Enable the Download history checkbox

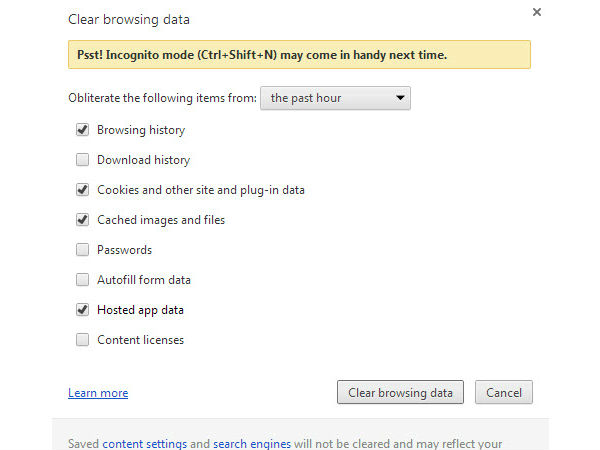tap(82, 160)
